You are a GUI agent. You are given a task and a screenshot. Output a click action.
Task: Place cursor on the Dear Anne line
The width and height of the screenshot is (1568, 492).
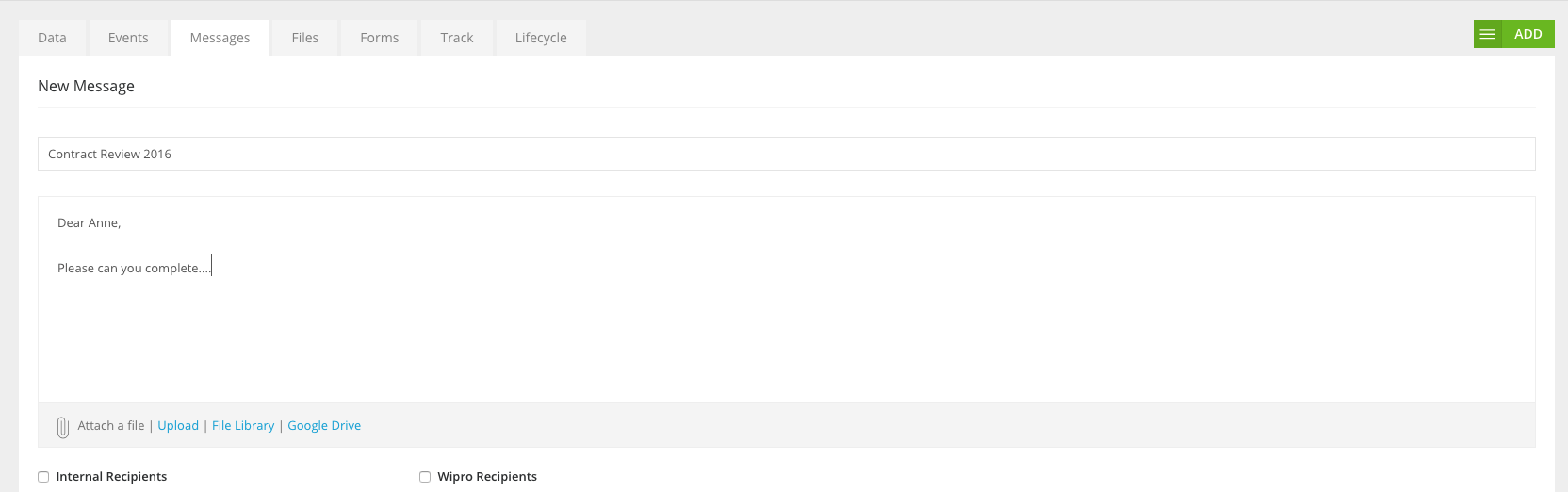pyautogui.click(x=90, y=223)
